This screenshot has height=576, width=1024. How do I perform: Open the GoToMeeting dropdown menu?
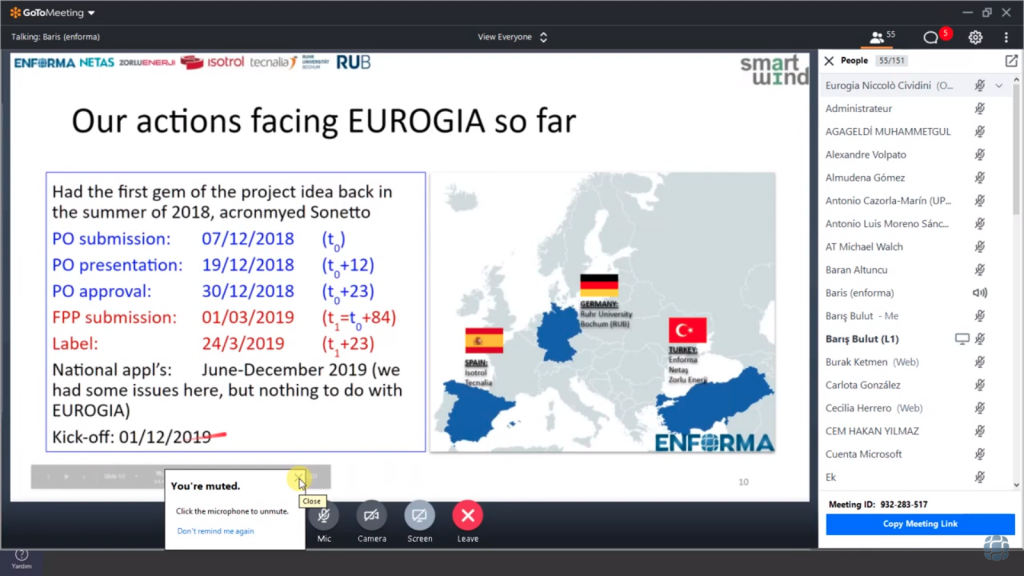[52, 12]
